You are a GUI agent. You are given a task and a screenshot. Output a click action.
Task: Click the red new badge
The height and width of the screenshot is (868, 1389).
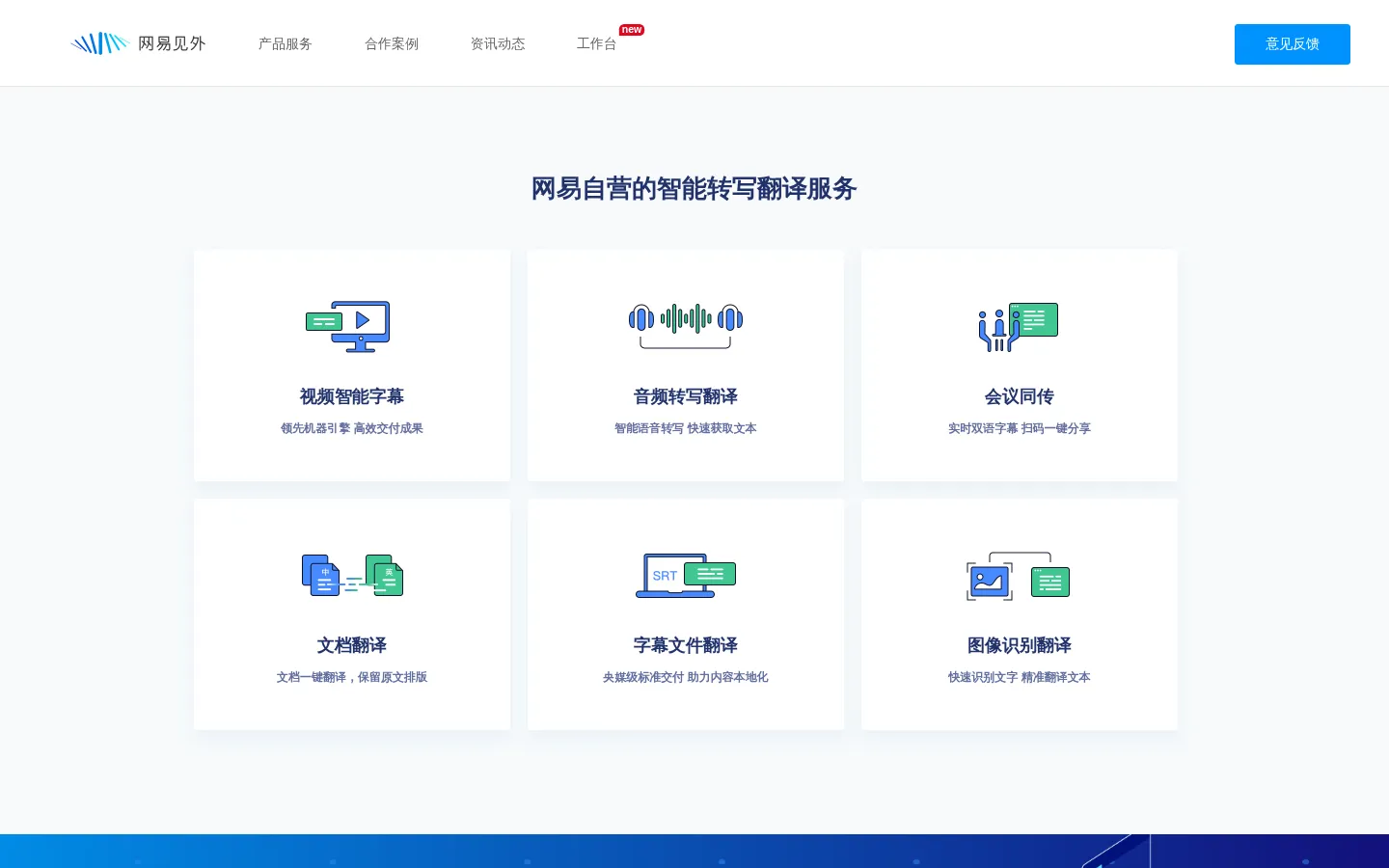[632, 30]
